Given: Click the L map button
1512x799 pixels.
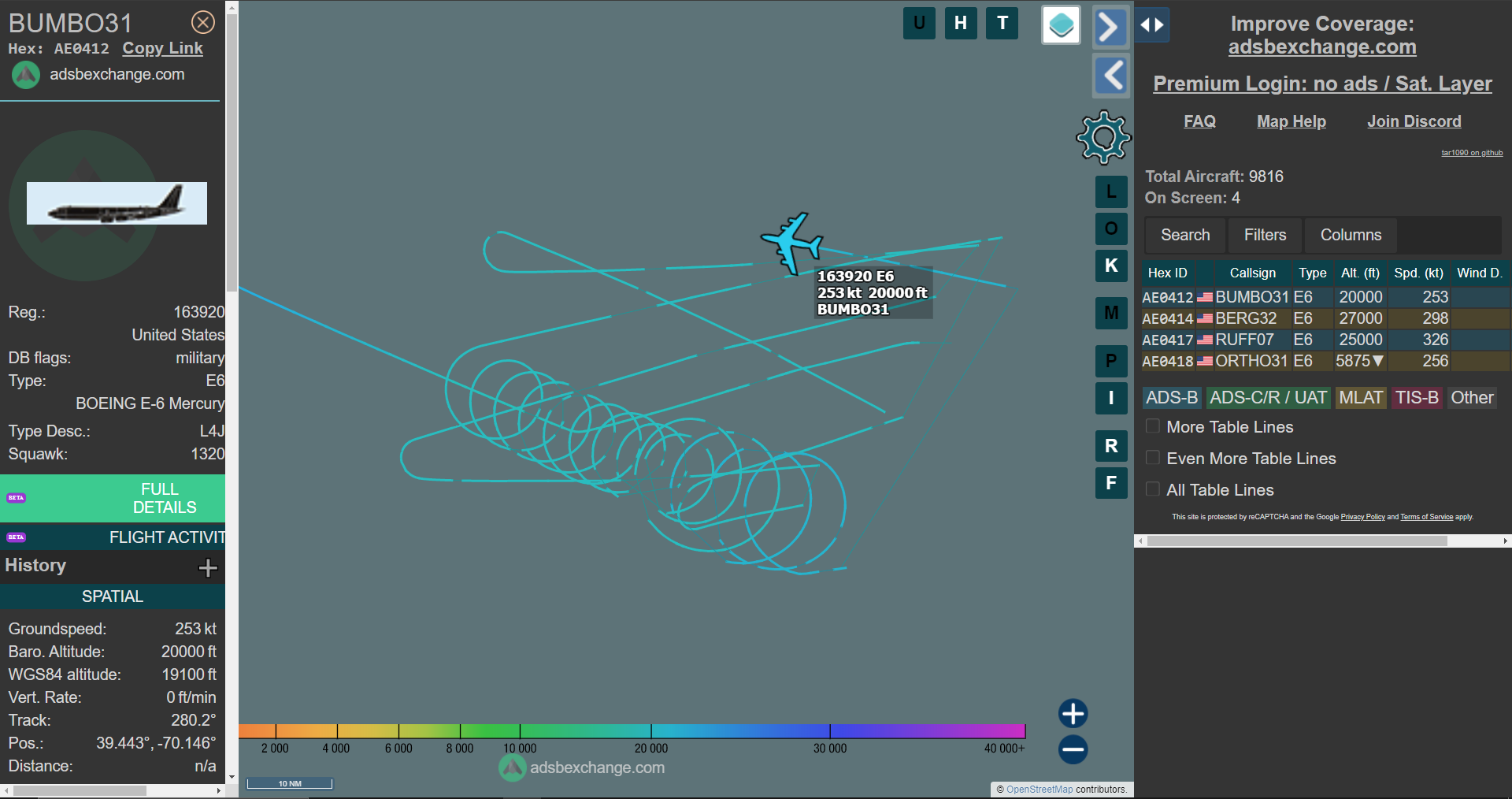Looking at the screenshot, I should 1111,191.
